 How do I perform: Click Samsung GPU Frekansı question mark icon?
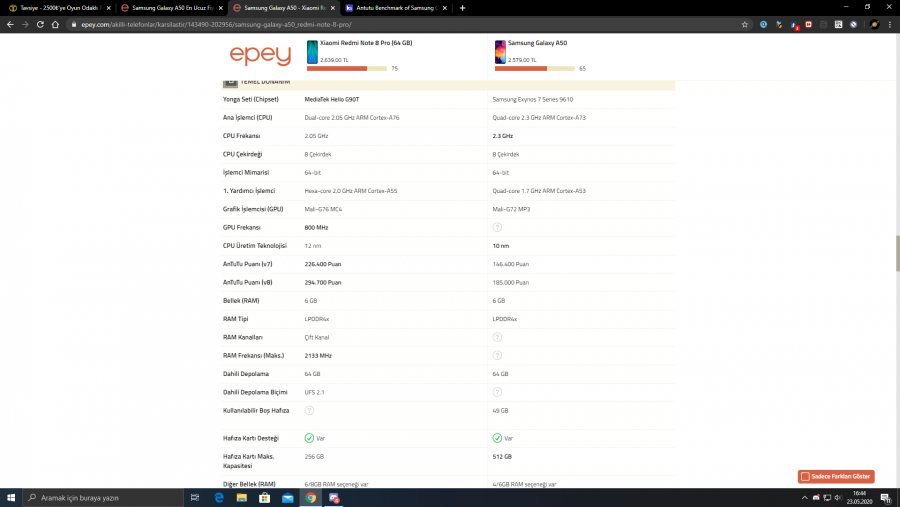[x=497, y=227]
